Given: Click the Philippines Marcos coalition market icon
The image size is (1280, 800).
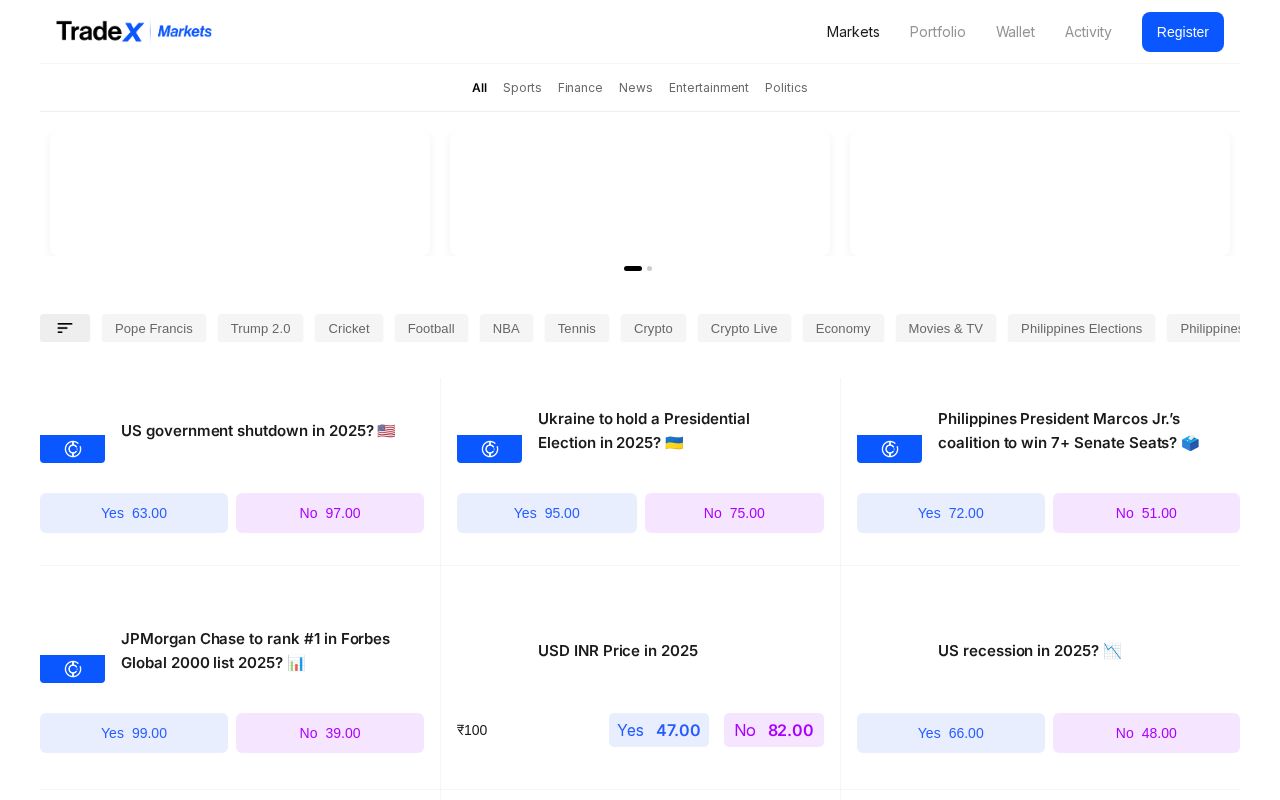Looking at the screenshot, I should coord(889,449).
